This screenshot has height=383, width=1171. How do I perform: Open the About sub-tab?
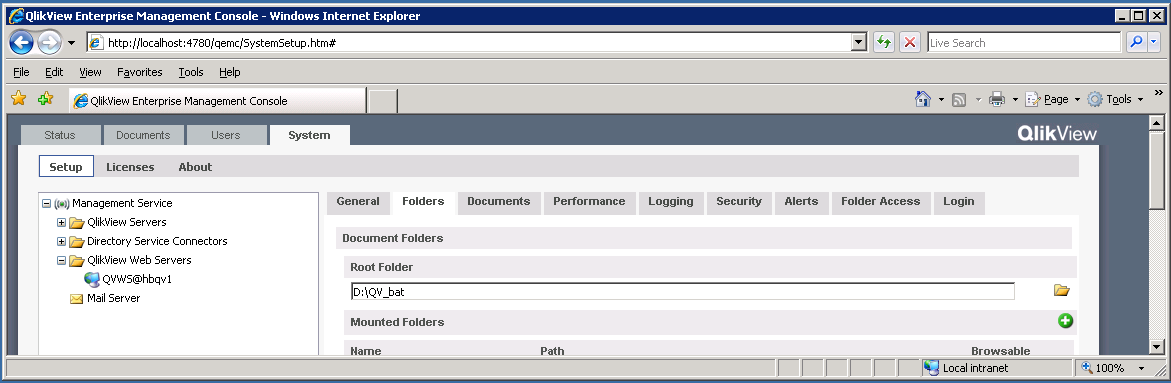pyautogui.click(x=195, y=166)
